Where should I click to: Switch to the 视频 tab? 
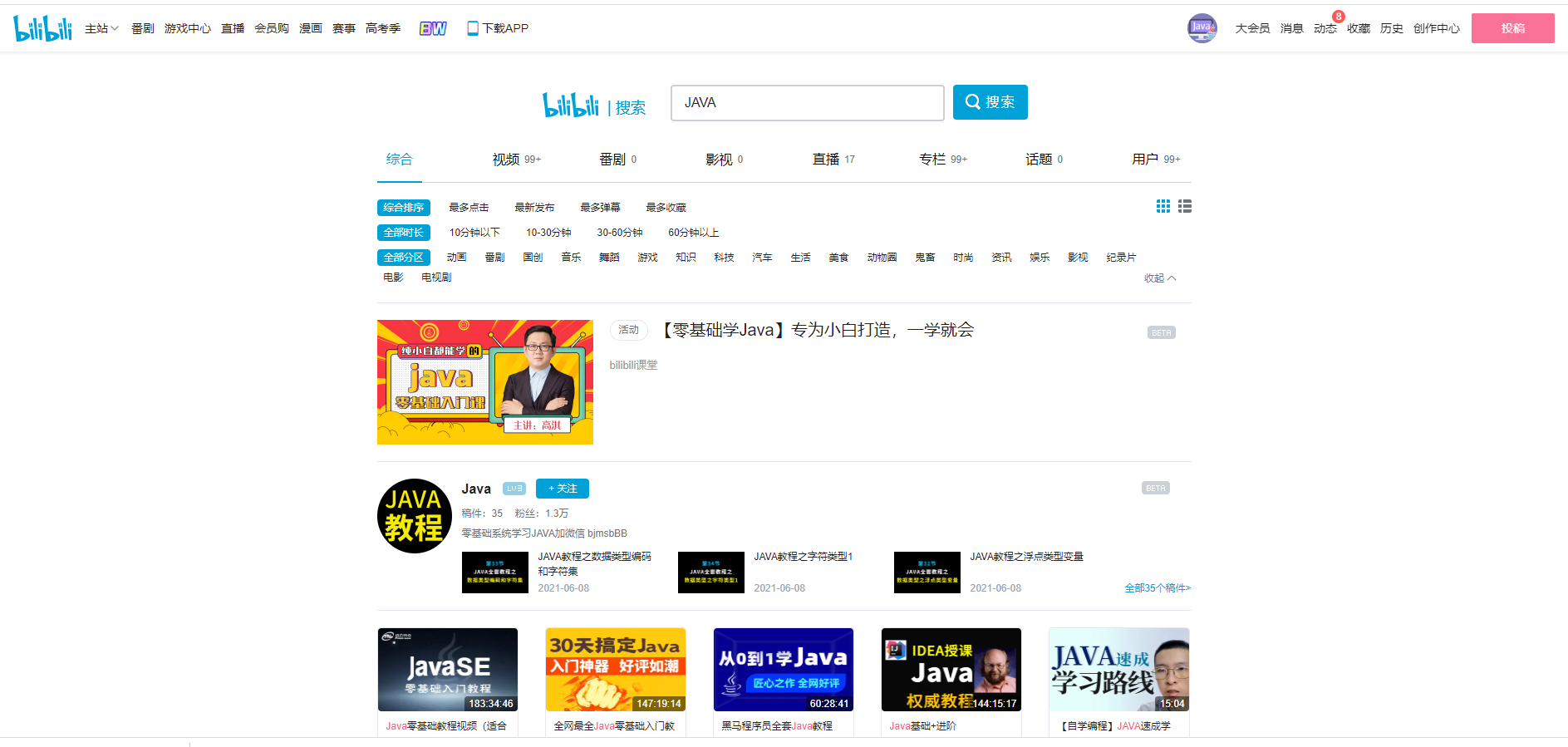516,160
